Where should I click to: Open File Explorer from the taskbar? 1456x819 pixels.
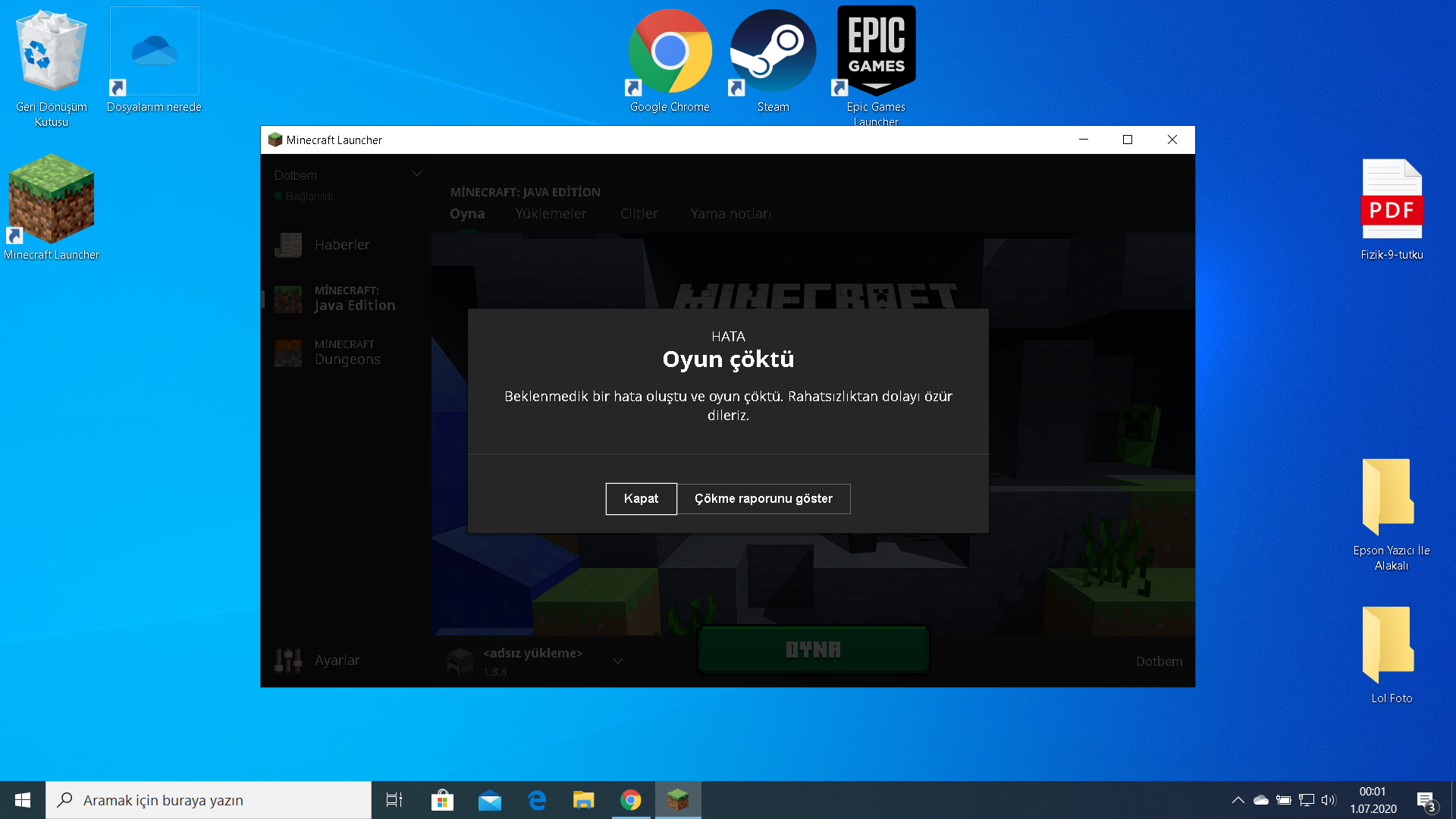[x=584, y=800]
